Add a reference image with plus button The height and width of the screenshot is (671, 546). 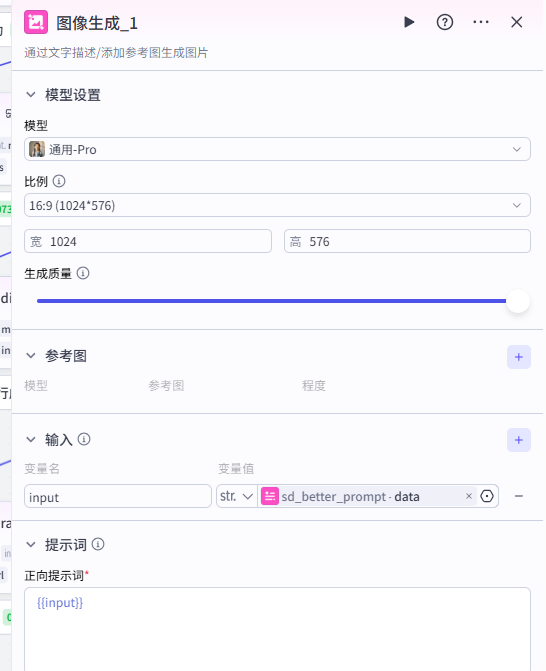point(519,357)
